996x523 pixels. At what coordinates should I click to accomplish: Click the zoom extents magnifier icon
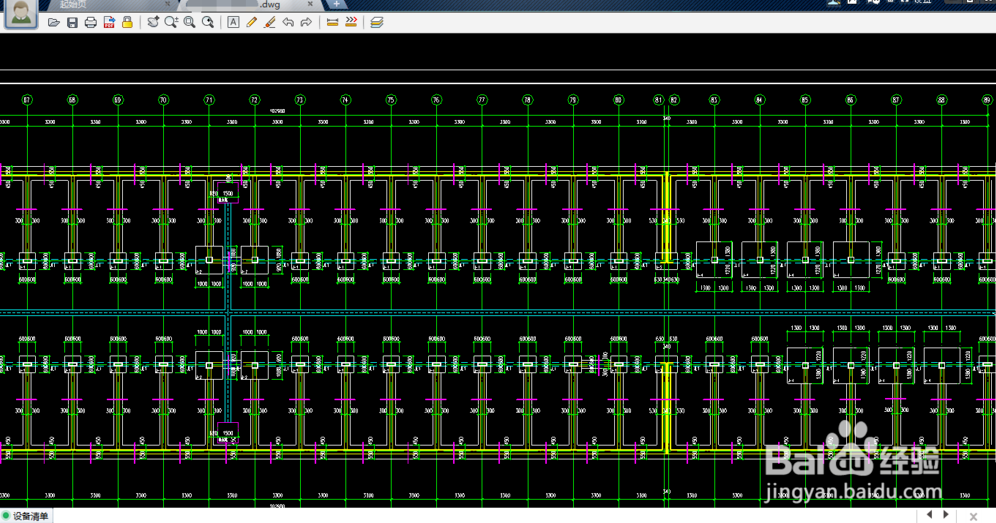pyautogui.click(x=208, y=22)
